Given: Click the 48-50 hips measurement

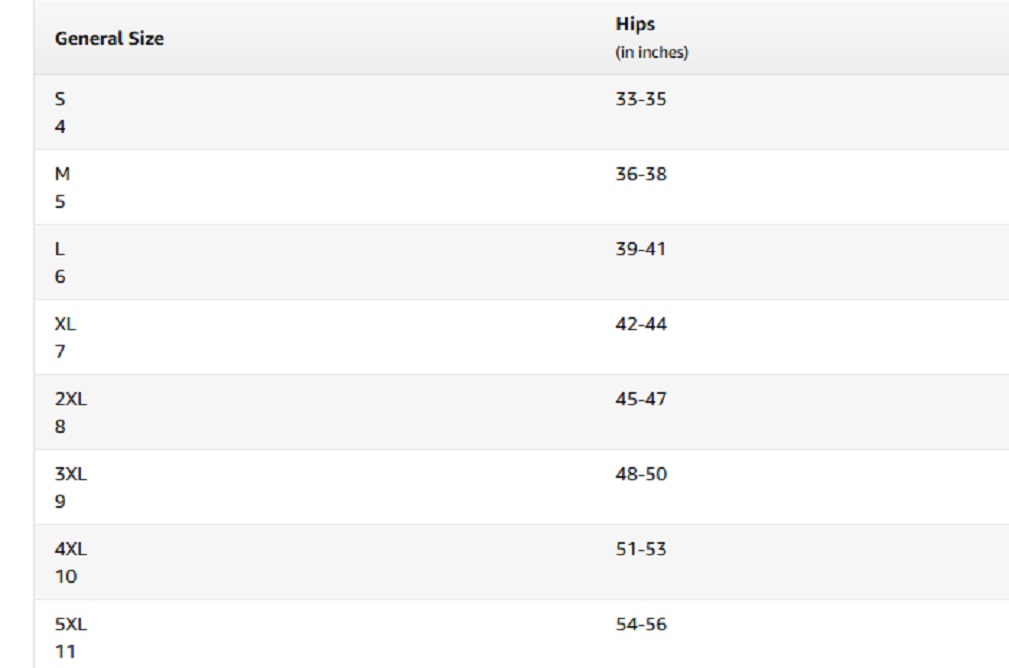Looking at the screenshot, I should [641, 474].
